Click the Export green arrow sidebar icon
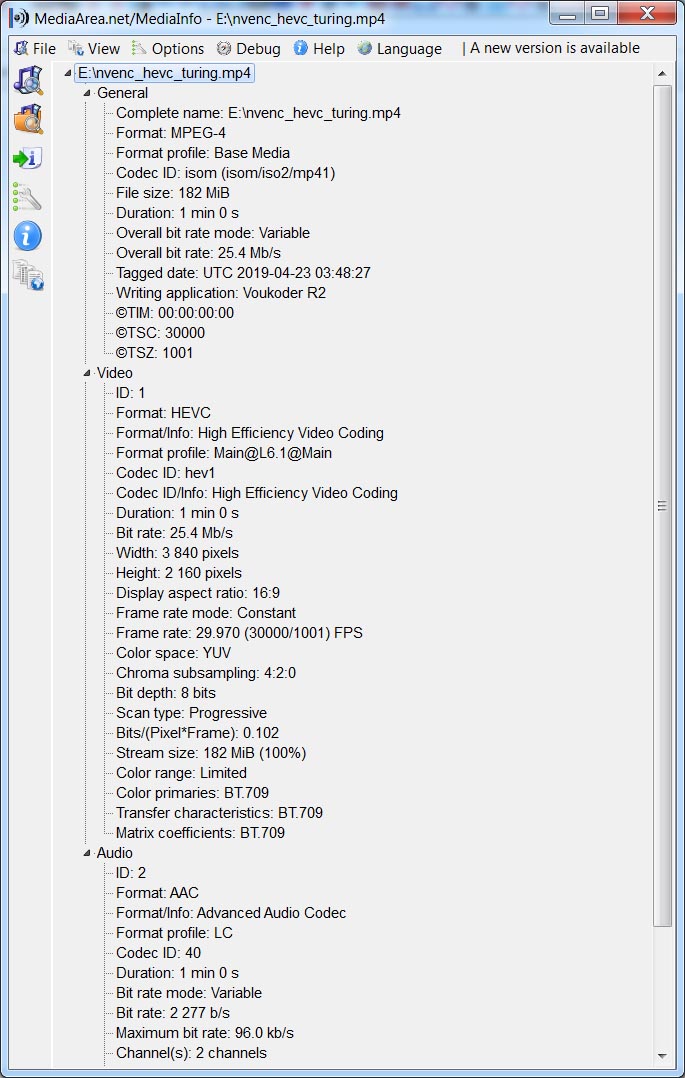 click(28, 159)
